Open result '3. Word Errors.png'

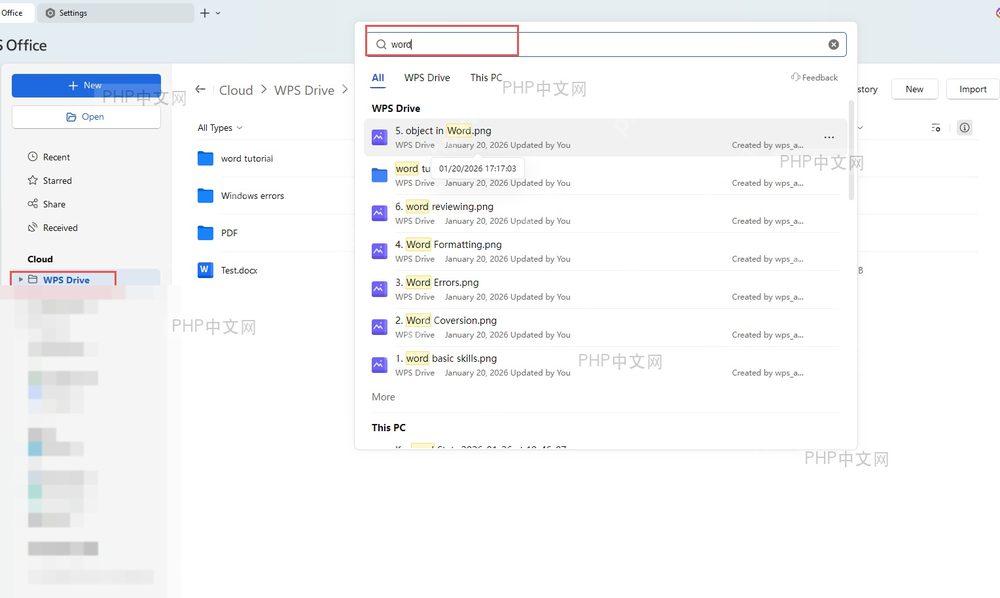point(605,289)
